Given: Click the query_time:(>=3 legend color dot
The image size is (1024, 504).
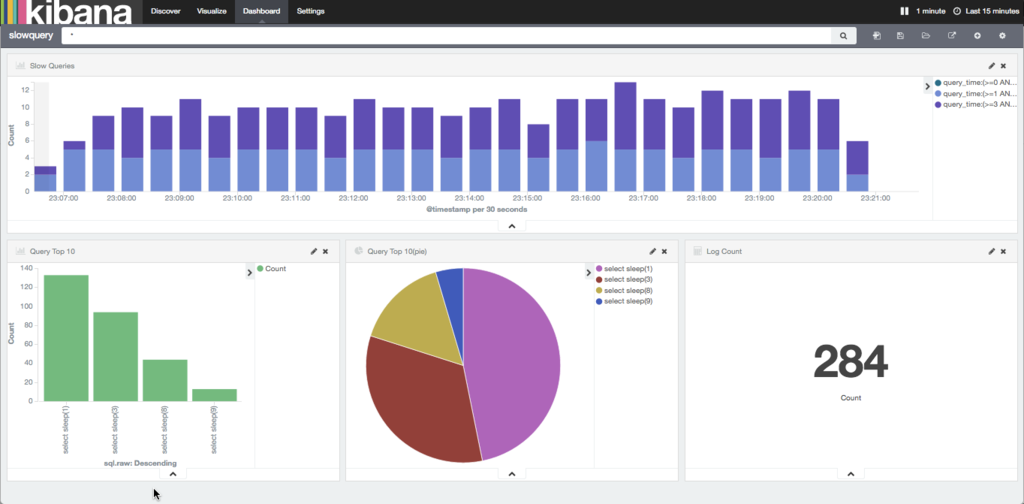Looking at the screenshot, I should pos(938,104).
